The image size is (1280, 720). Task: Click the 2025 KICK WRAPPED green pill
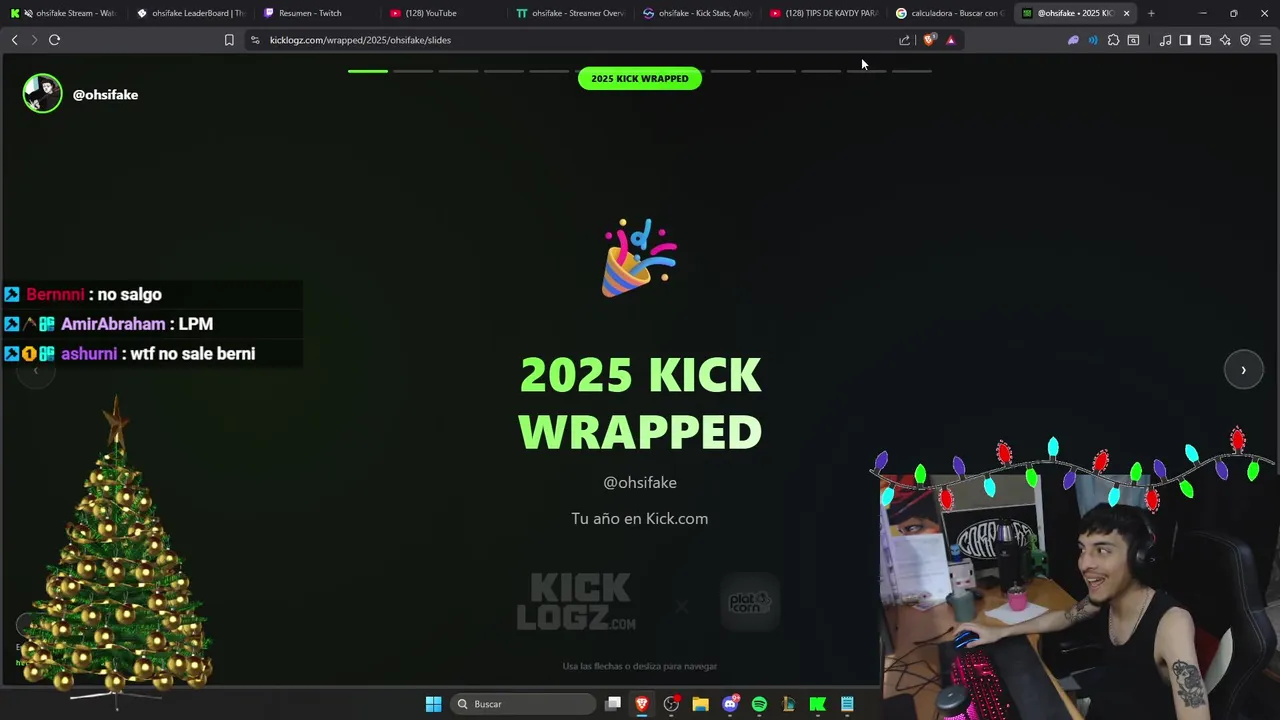(640, 78)
